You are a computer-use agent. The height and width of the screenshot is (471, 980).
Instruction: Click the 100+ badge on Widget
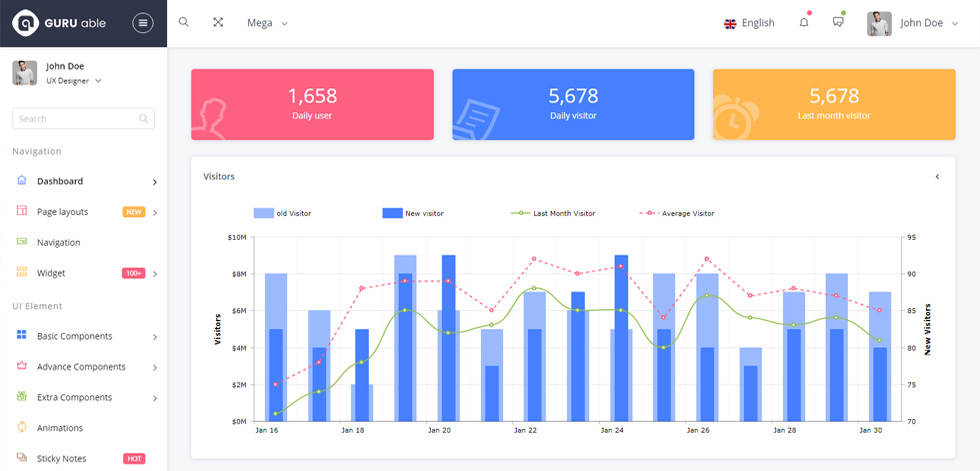(134, 273)
